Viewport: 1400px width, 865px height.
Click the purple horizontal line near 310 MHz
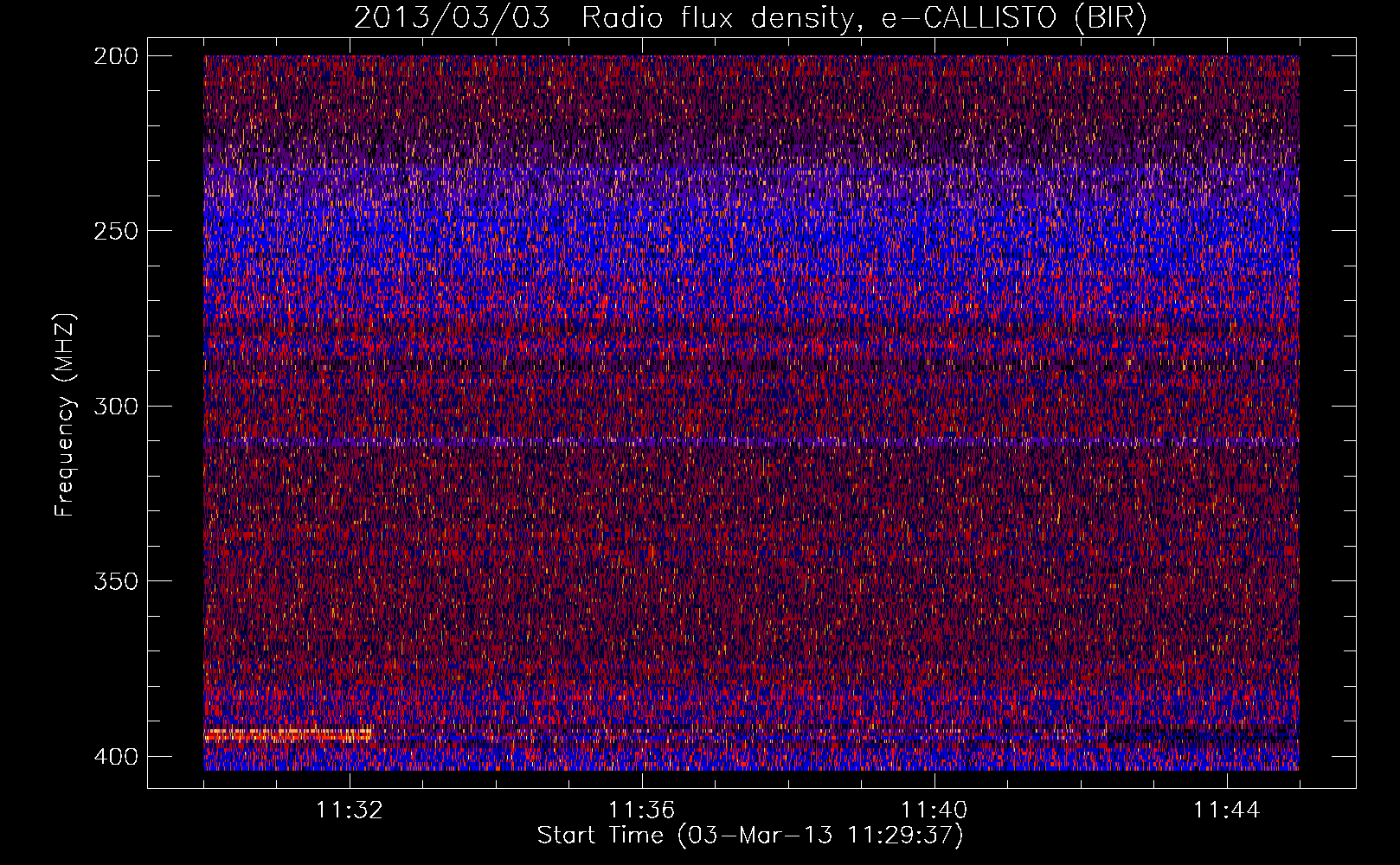pyautogui.click(x=751, y=441)
